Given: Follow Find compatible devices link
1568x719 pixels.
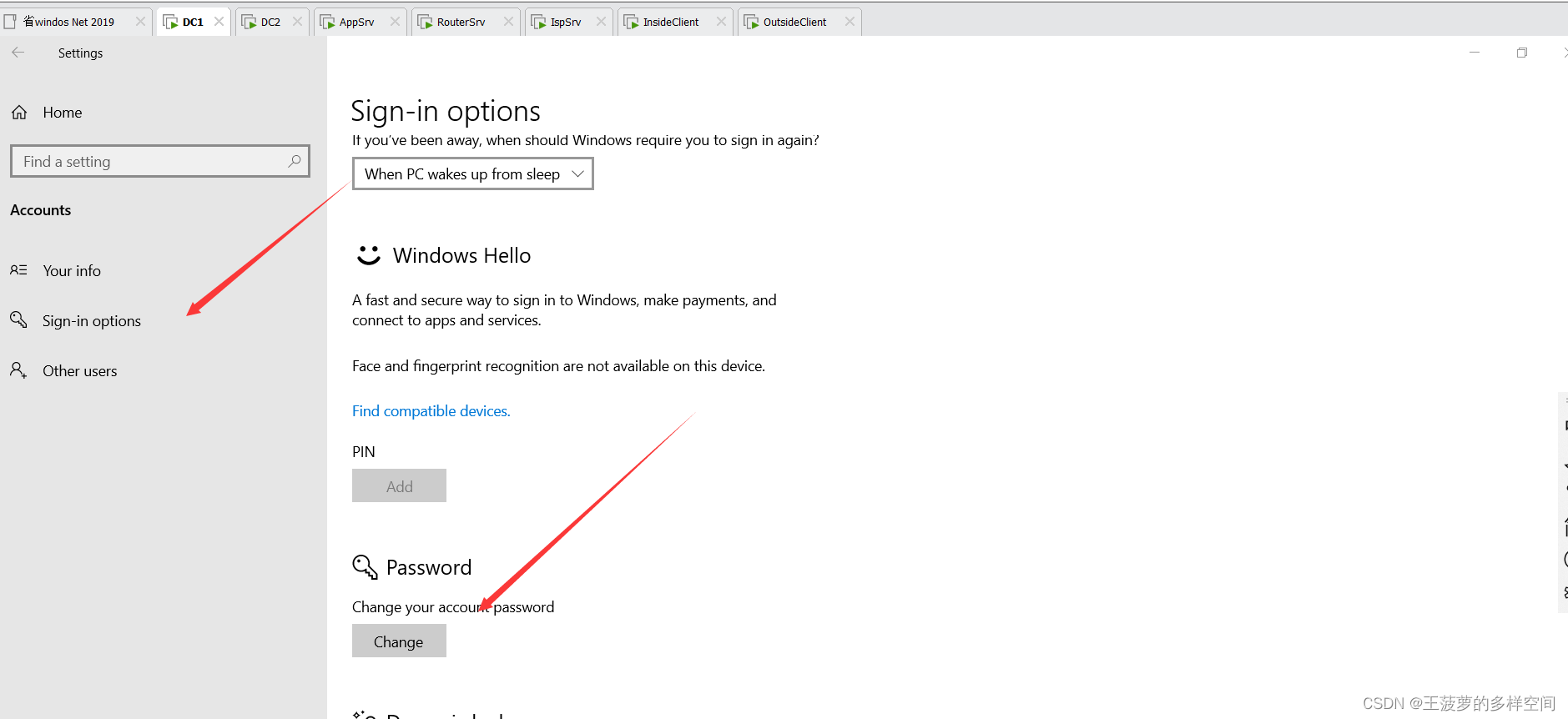Looking at the screenshot, I should 431,411.
